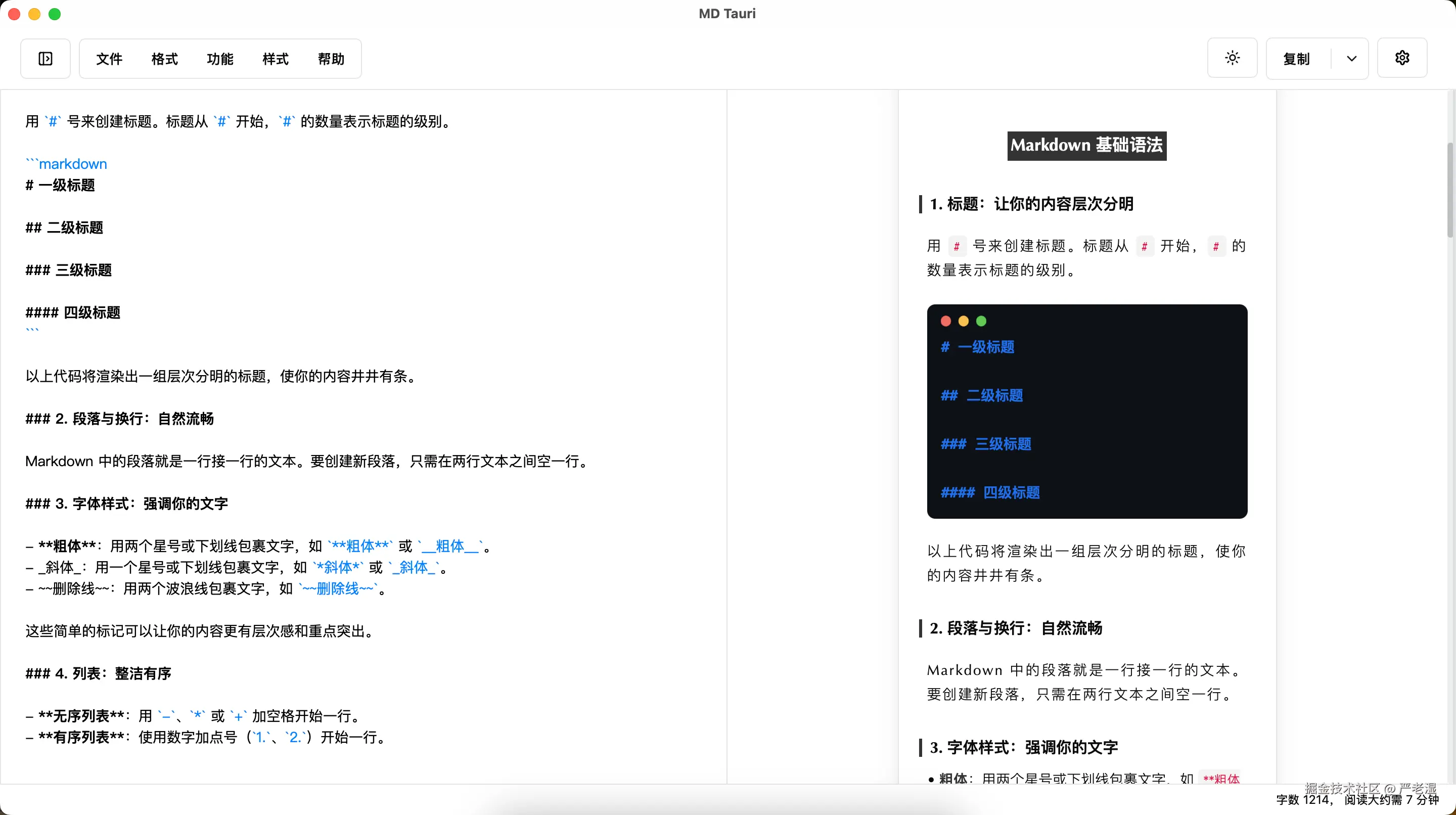Viewport: 1456px width, 815px height.
Task: Open the 功能 menu
Action: (220, 59)
